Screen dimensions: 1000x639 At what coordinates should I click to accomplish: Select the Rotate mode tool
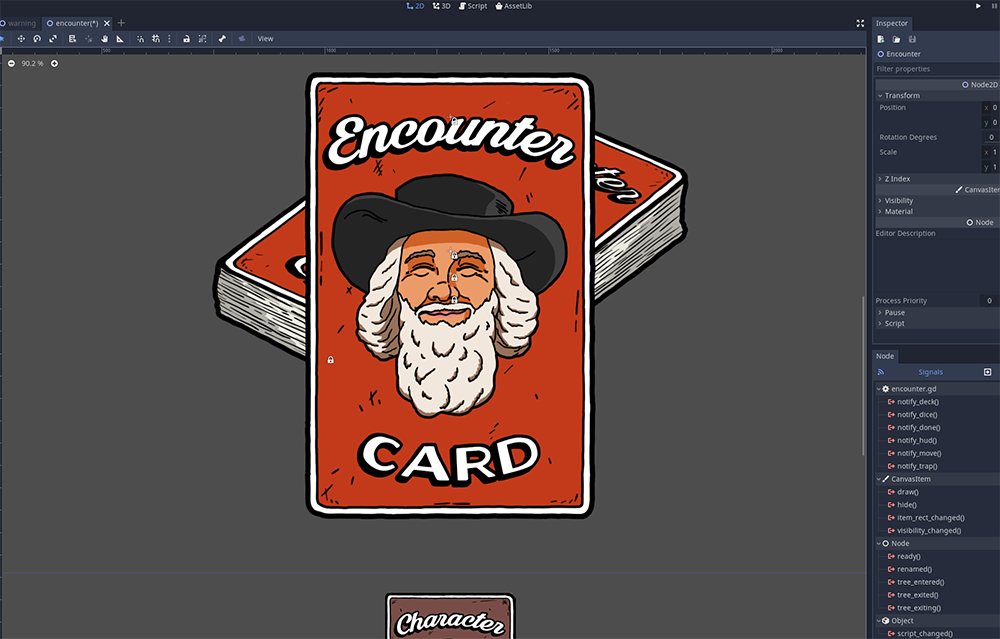[37, 39]
